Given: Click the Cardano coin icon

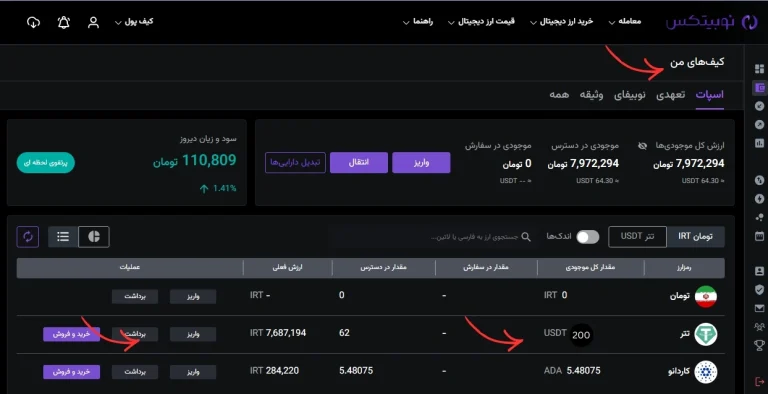Looking at the screenshot, I should pos(706,371).
